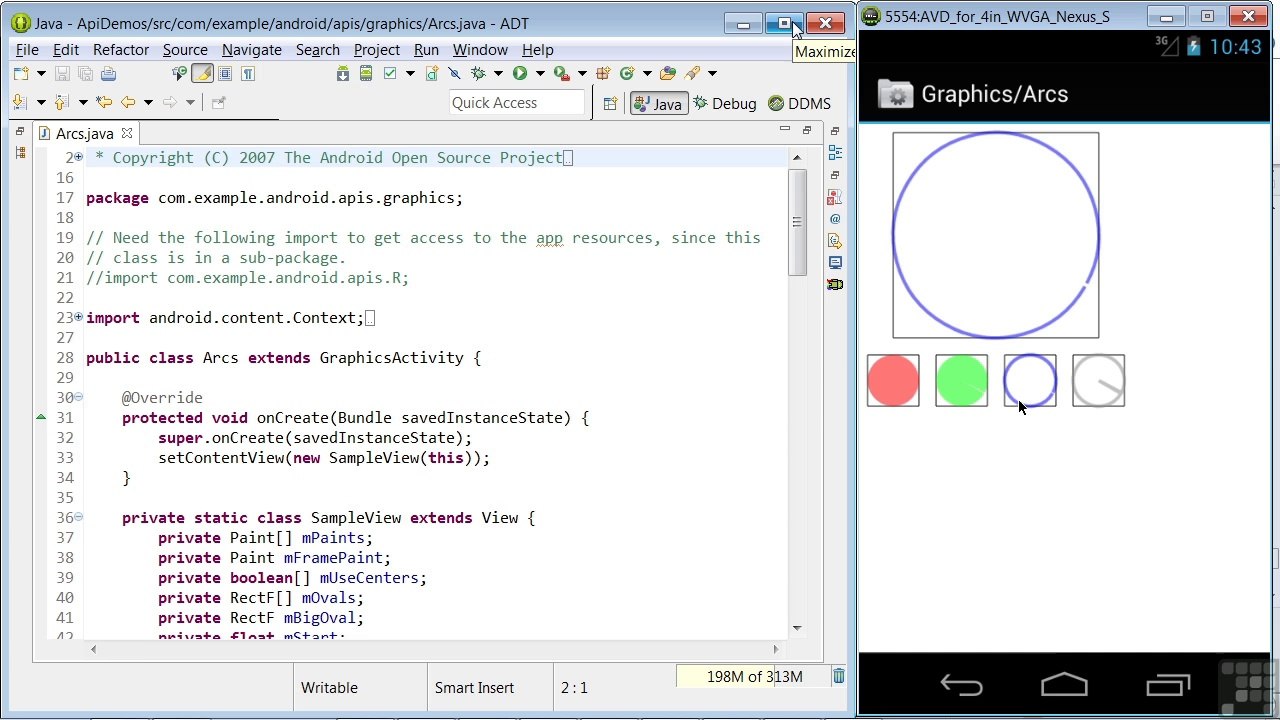Screen dimensions: 1280x720
Task: Open the LogCat view Android icon
Action: (835, 285)
